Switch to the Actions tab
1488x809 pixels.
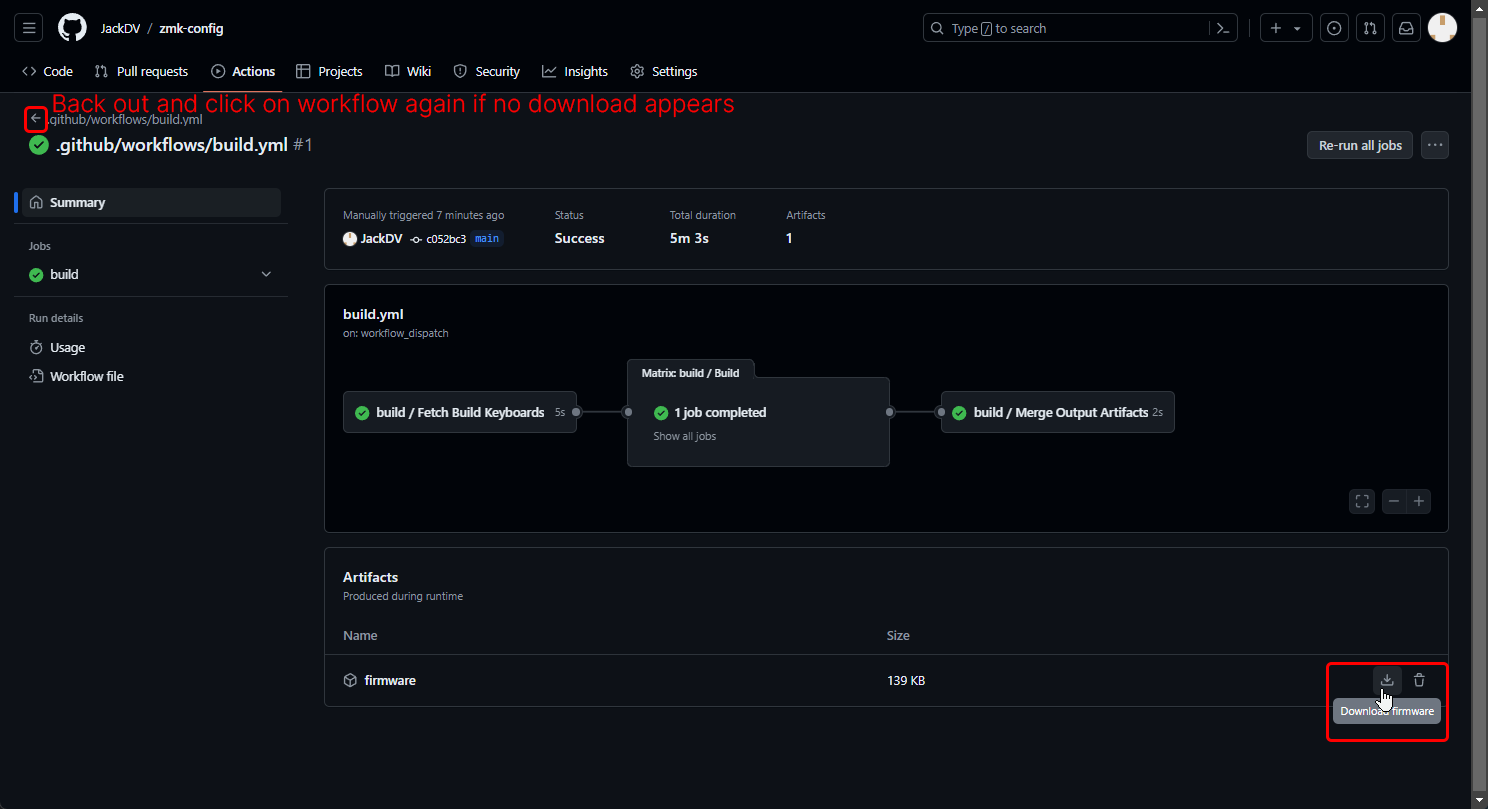(243, 71)
